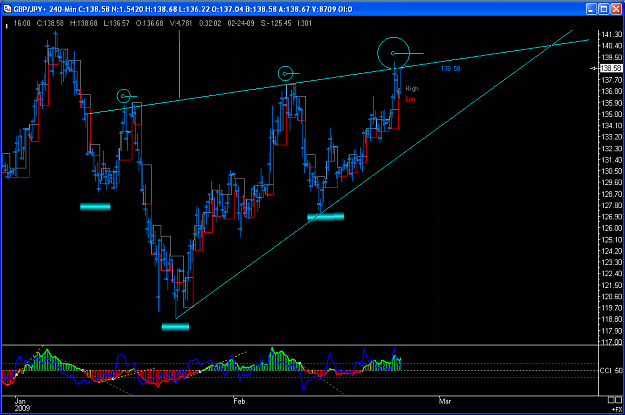Click the S:-125.45 value in data line

tap(276, 23)
